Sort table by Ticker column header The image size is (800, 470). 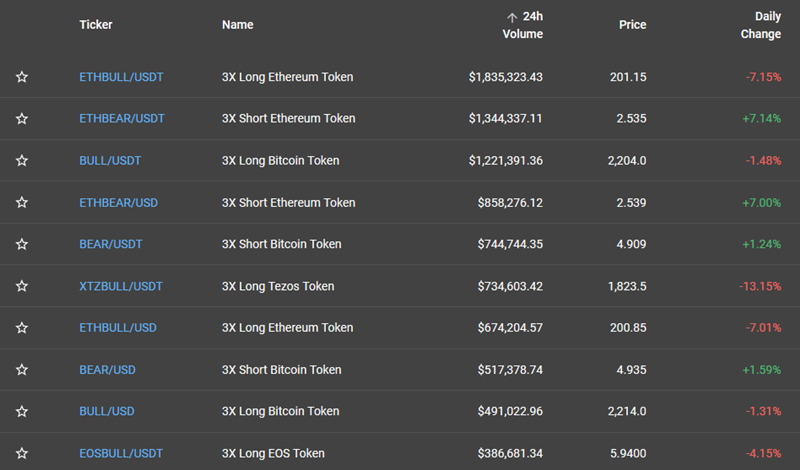(x=96, y=24)
